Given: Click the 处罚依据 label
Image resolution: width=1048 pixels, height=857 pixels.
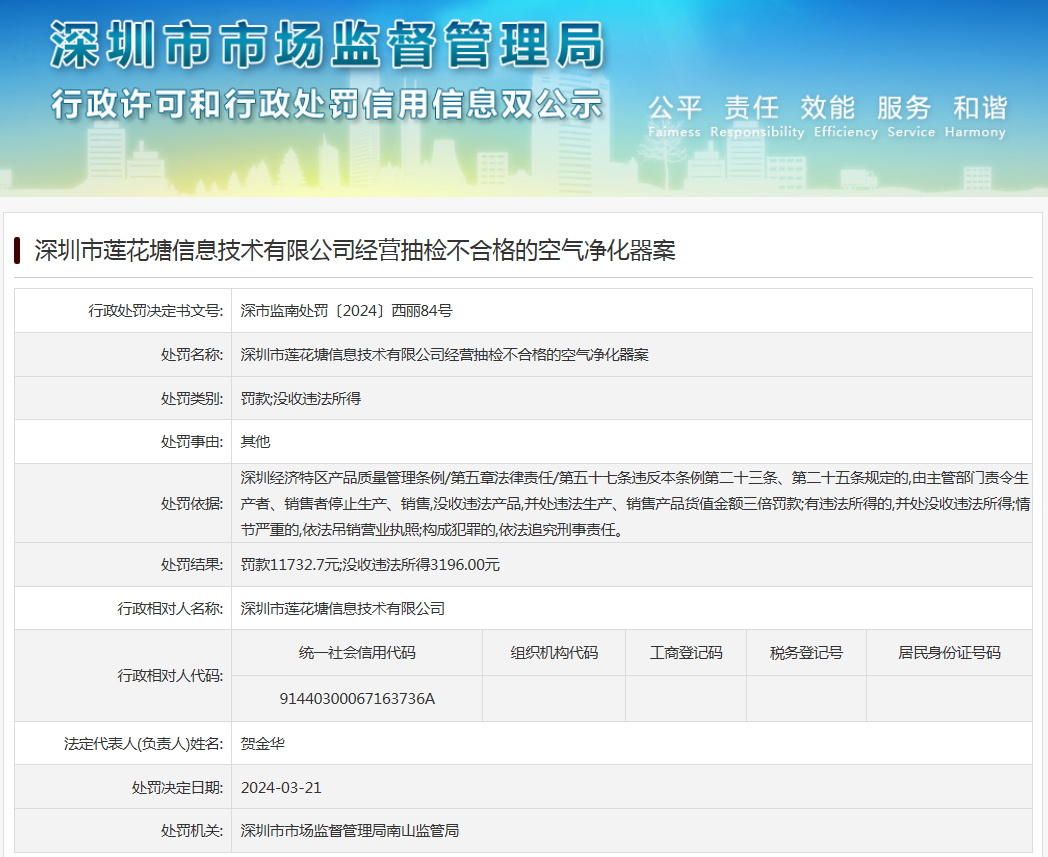Looking at the screenshot, I should click(192, 503).
